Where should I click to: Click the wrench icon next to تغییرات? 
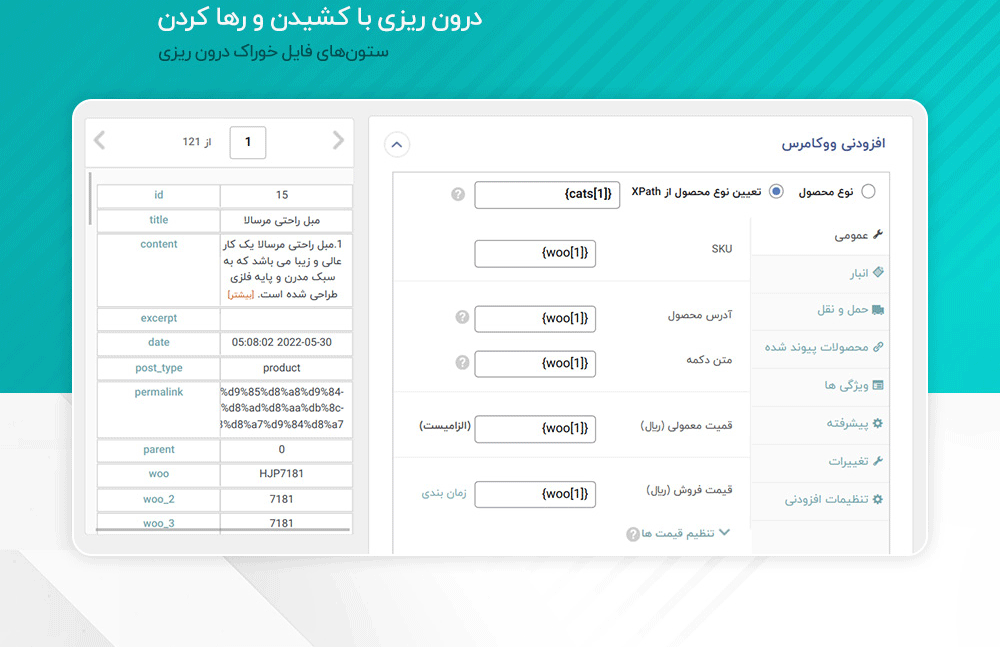tap(878, 461)
